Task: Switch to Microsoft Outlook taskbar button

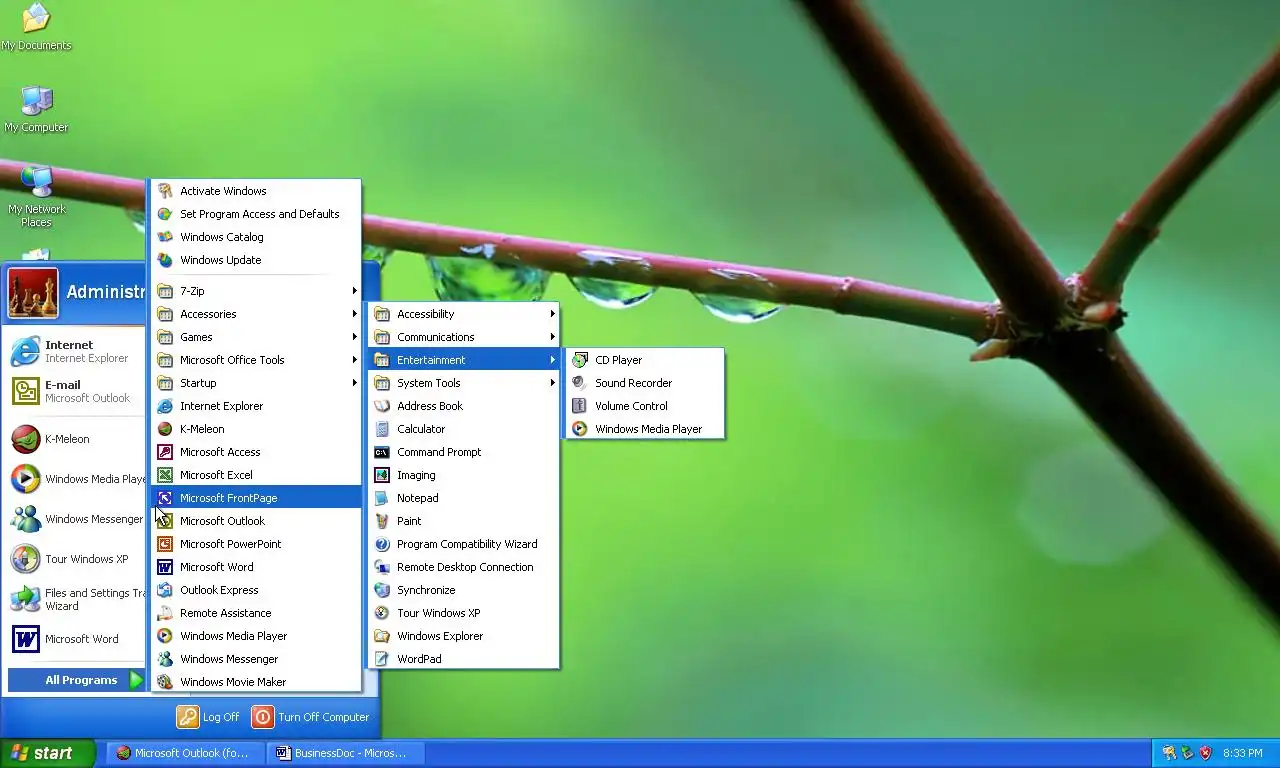Action: point(187,753)
